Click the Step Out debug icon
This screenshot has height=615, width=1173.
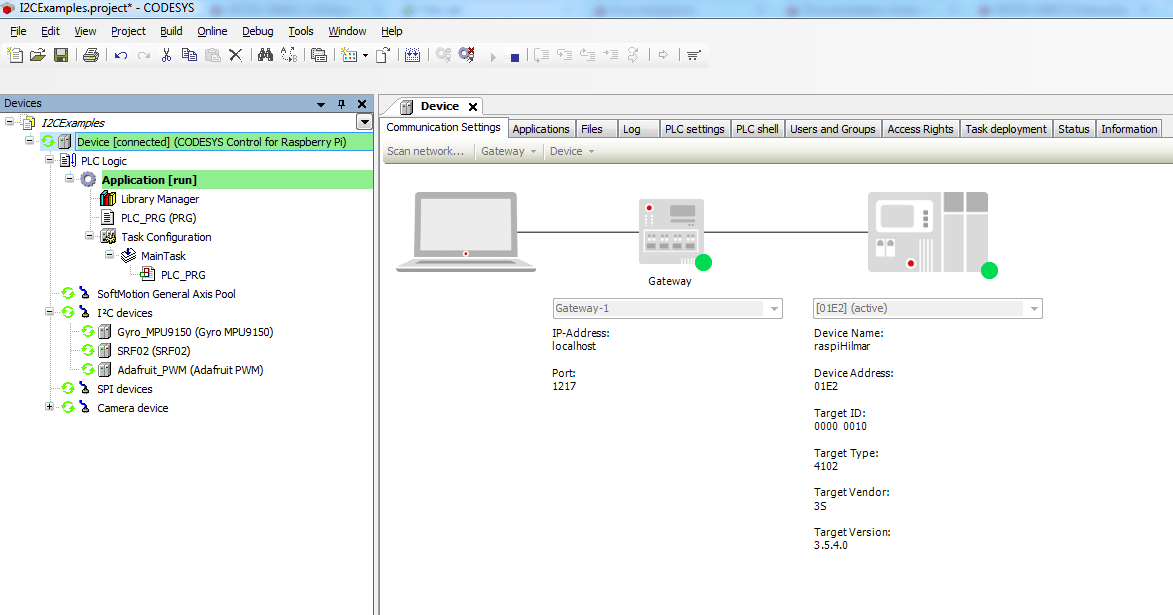587,55
